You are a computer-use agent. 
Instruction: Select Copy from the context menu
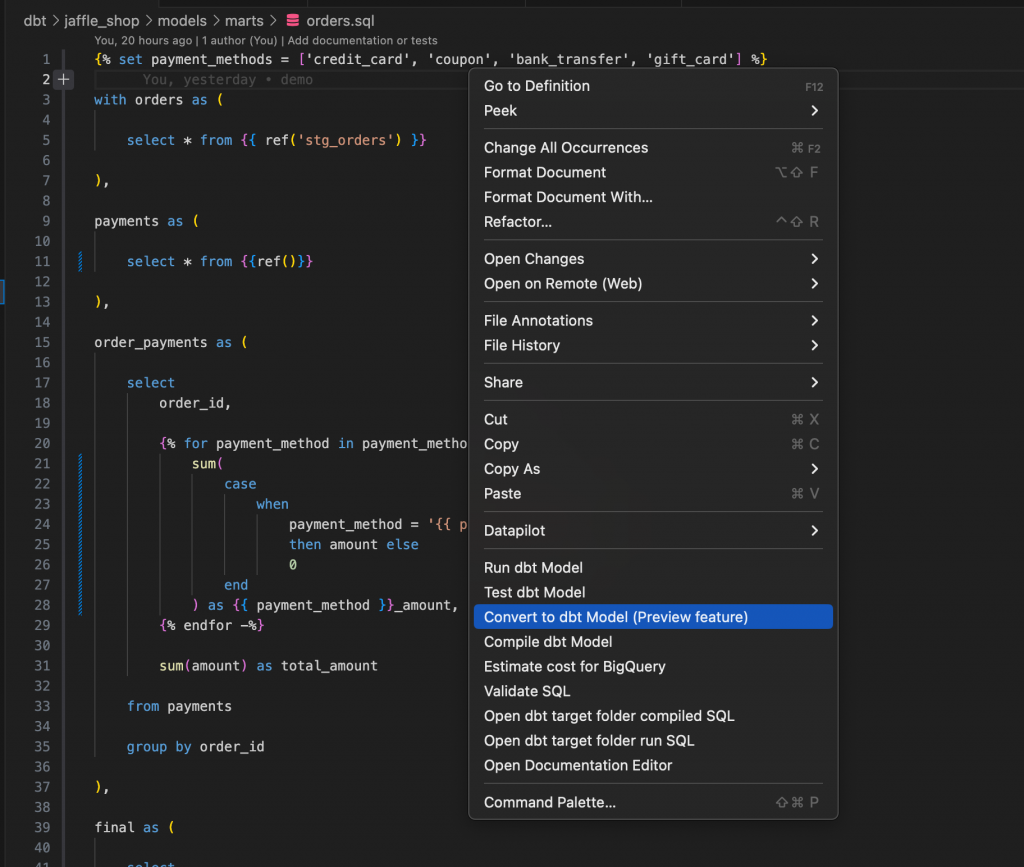click(x=653, y=445)
